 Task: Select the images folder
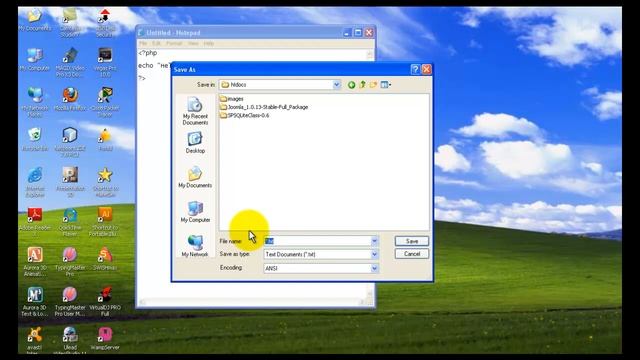pyautogui.click(x=231, y=99)
